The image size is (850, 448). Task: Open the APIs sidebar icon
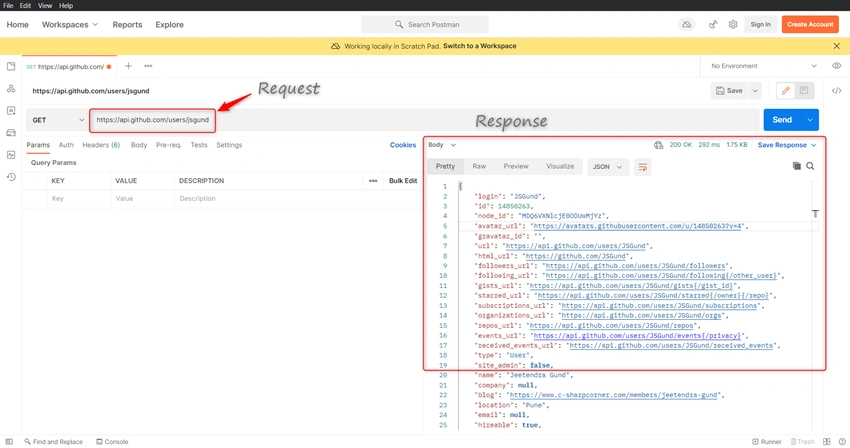click(11, 88)
